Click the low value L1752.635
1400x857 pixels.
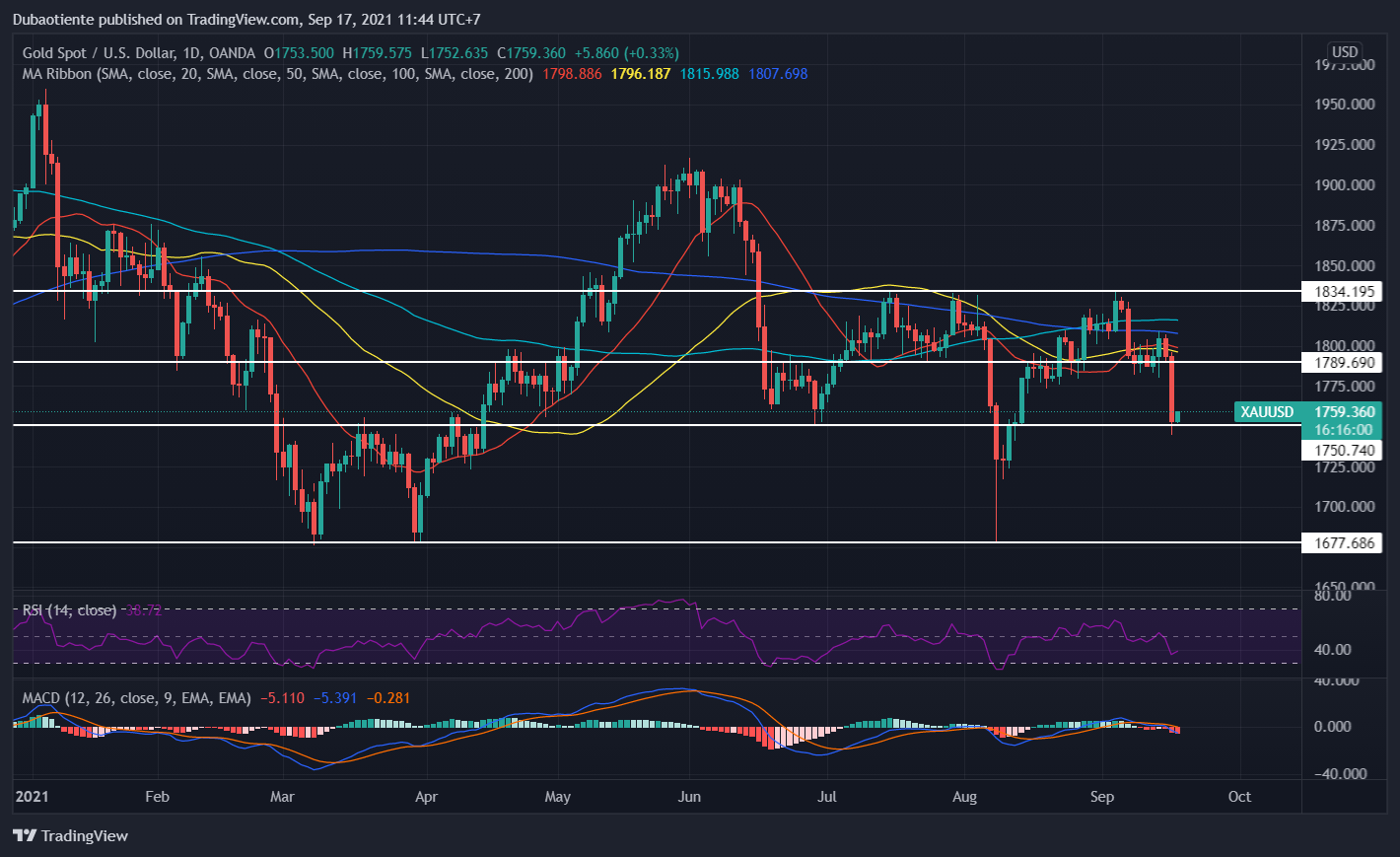pos(454,53)
